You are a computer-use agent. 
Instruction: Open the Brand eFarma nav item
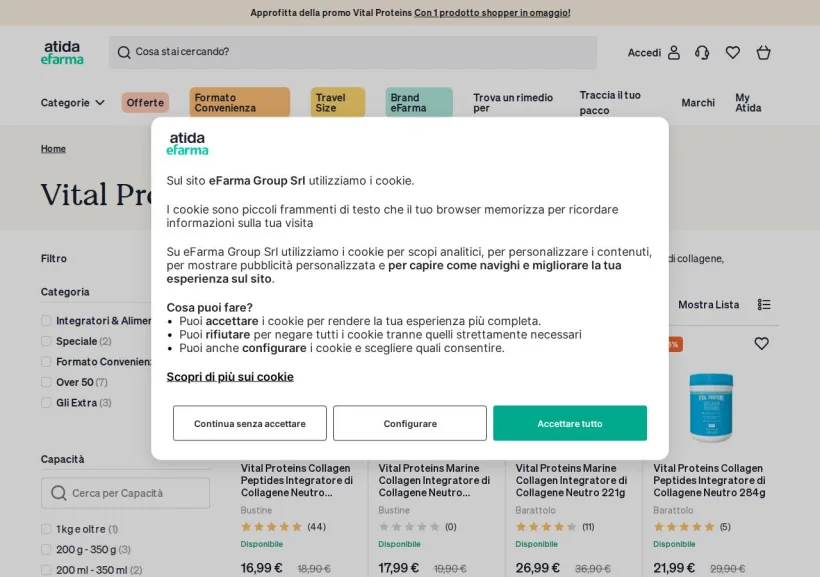pyautogui.click(x=419, y=103)
